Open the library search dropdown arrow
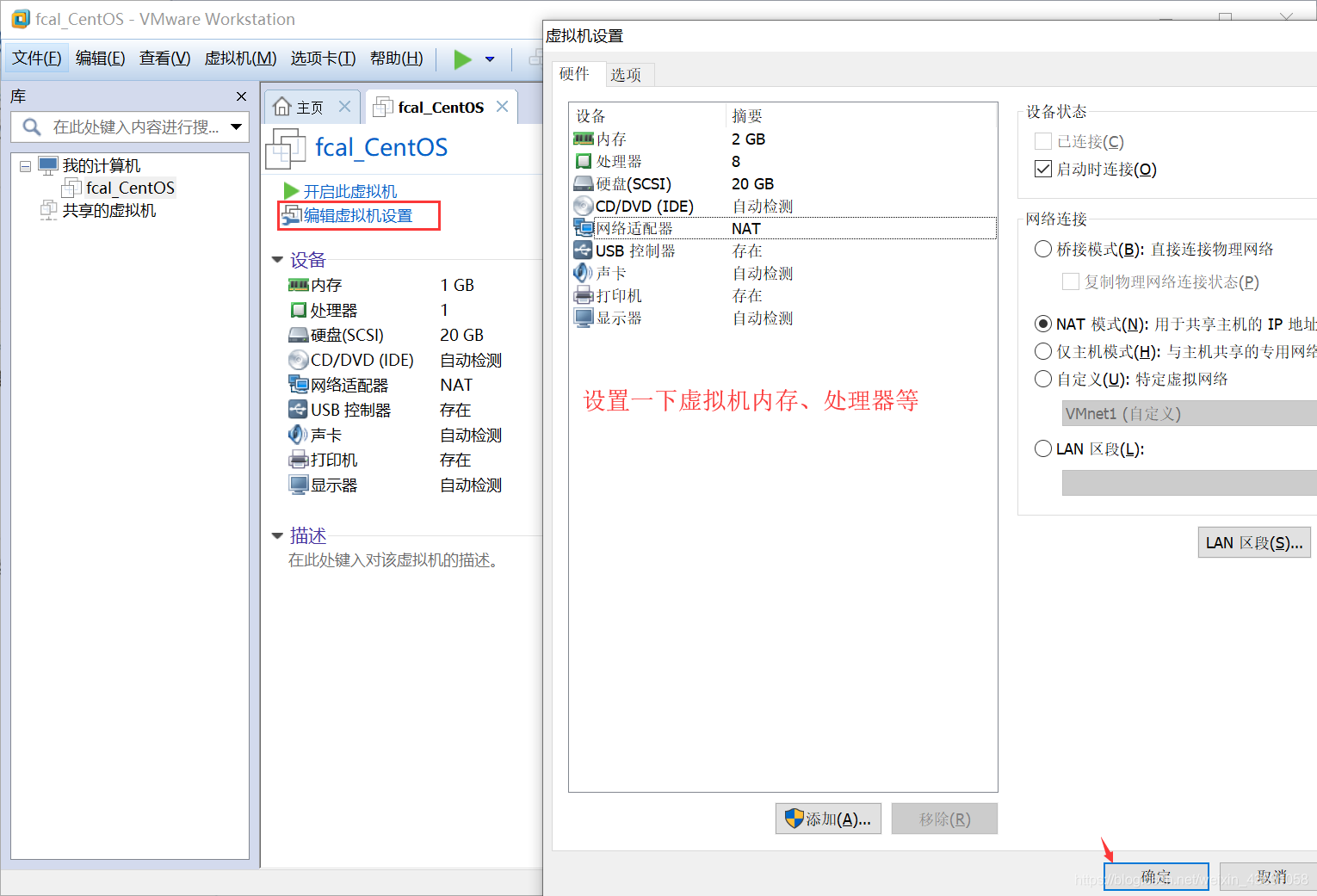The height and width of the screenshot is (896, 1317). click(236, 127)
